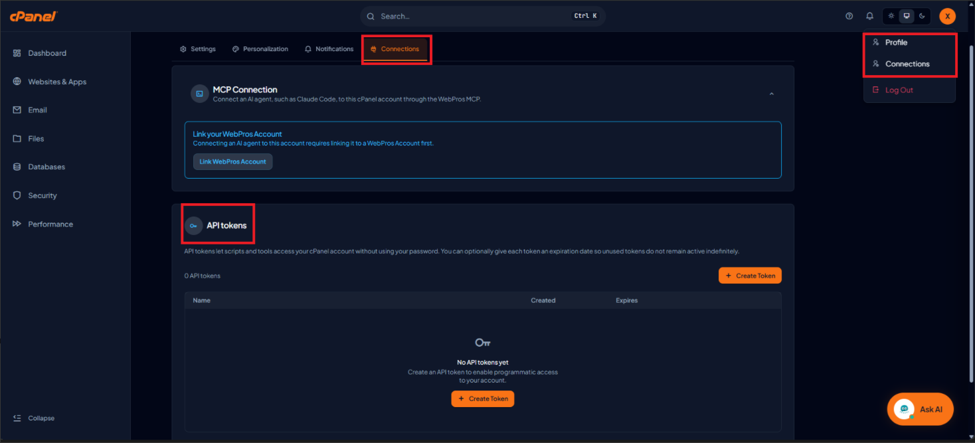Collapse the left sidebar
975x443 pixels.
point(34,418)
